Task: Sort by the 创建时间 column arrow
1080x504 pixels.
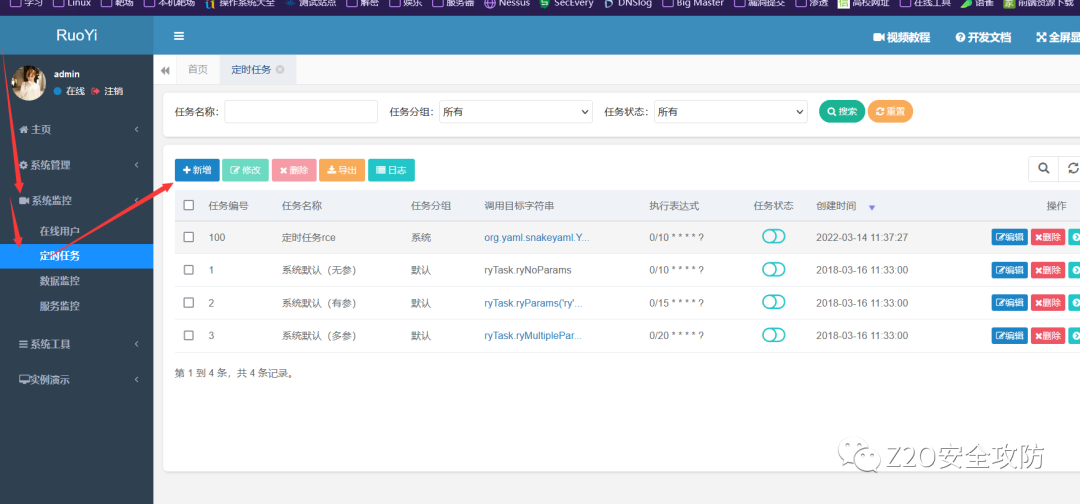Action: coord(871,207)
